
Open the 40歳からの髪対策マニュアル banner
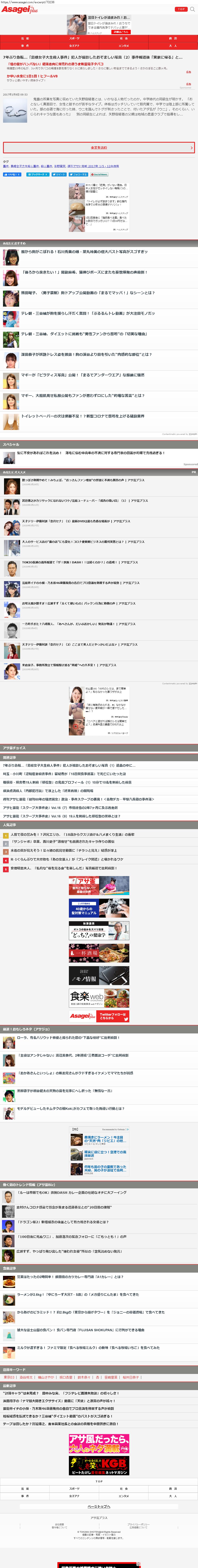tap(99, 908)
